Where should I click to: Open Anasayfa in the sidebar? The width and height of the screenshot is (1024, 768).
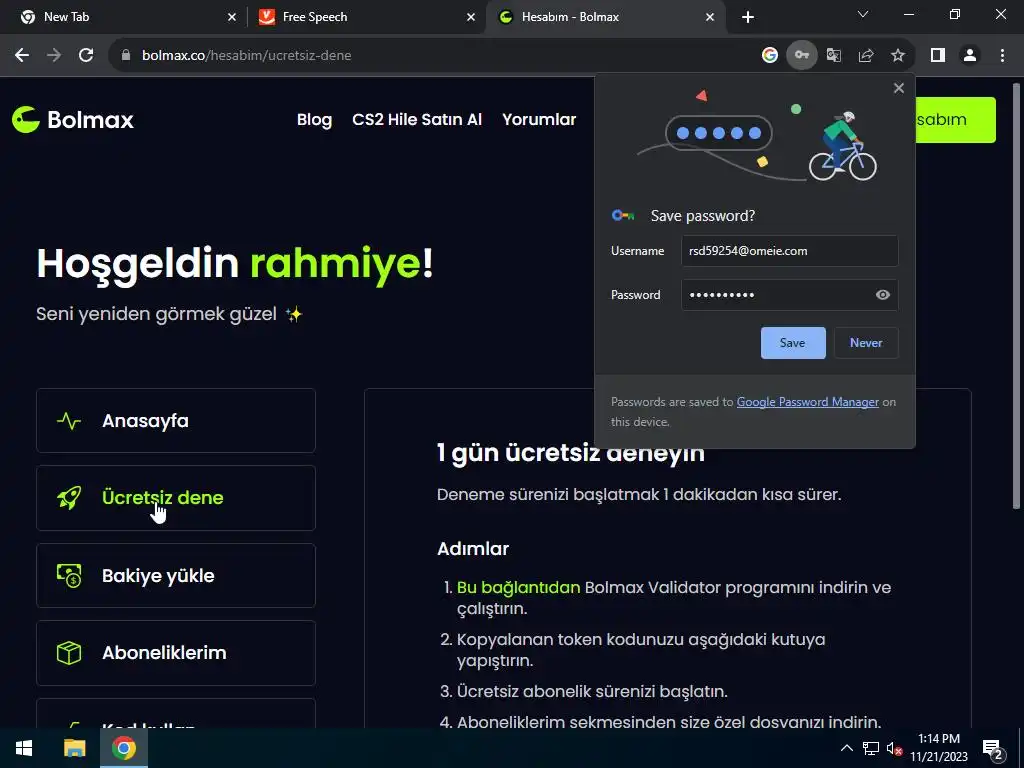pos(176,421)
